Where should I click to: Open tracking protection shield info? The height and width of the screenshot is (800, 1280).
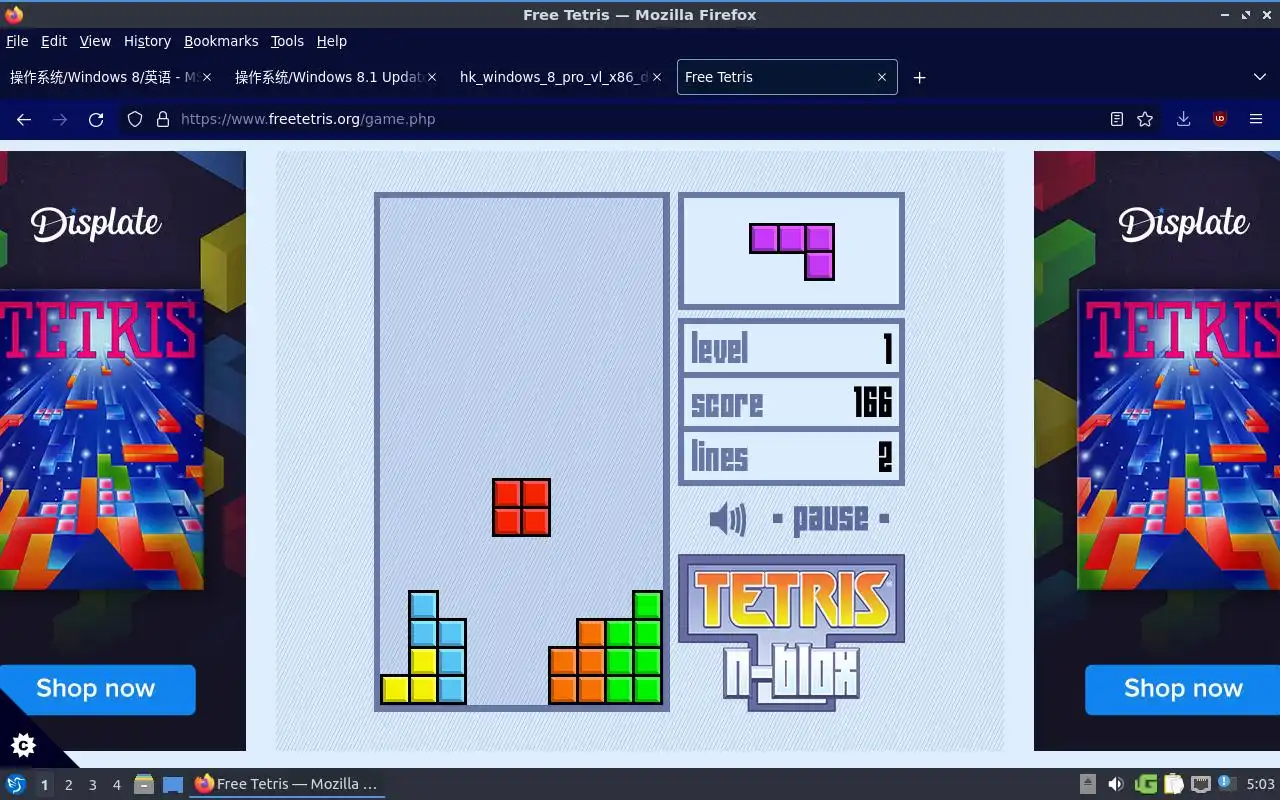pos(135,119)
